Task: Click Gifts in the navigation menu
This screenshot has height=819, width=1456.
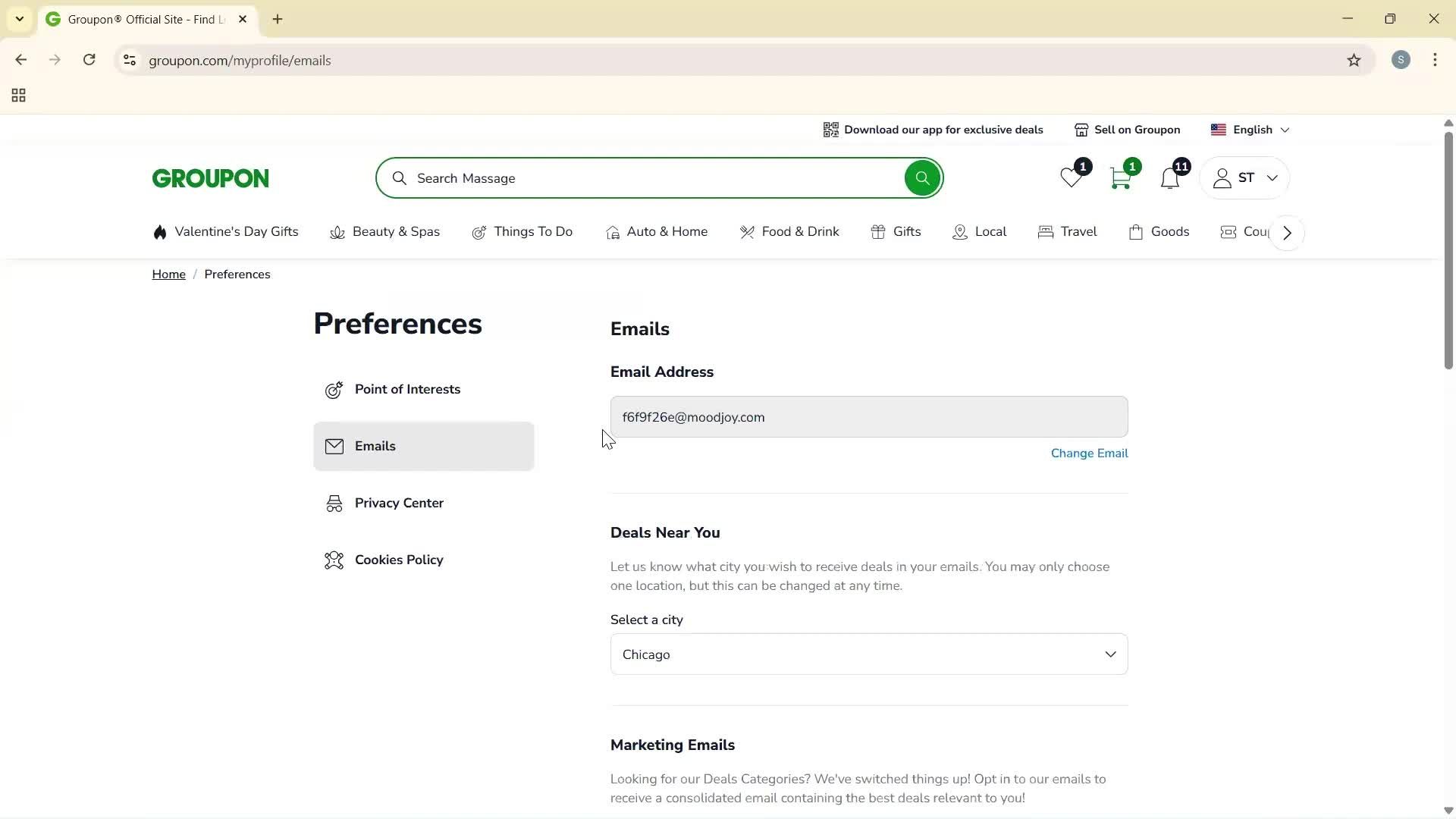Action: tap(907, 232)
